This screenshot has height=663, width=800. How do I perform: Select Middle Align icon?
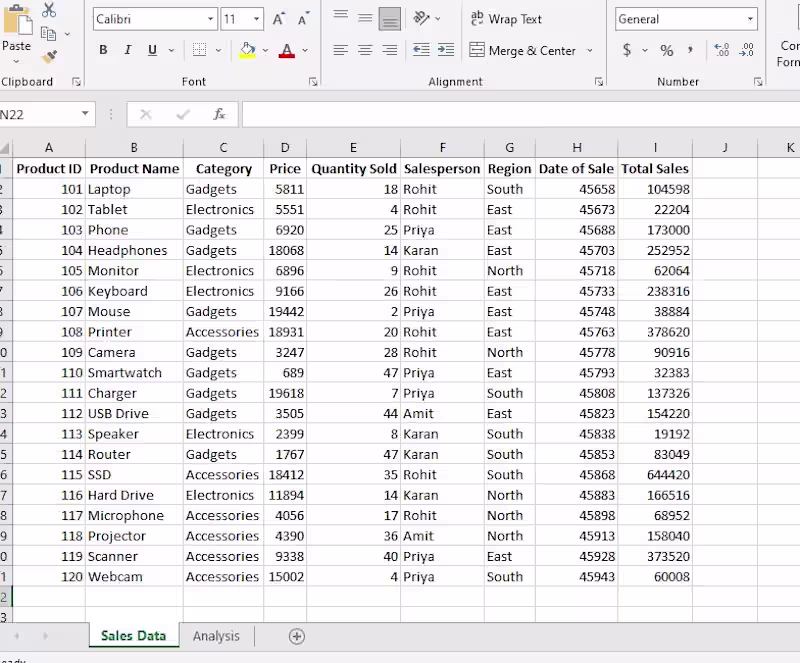click(365, 18)
